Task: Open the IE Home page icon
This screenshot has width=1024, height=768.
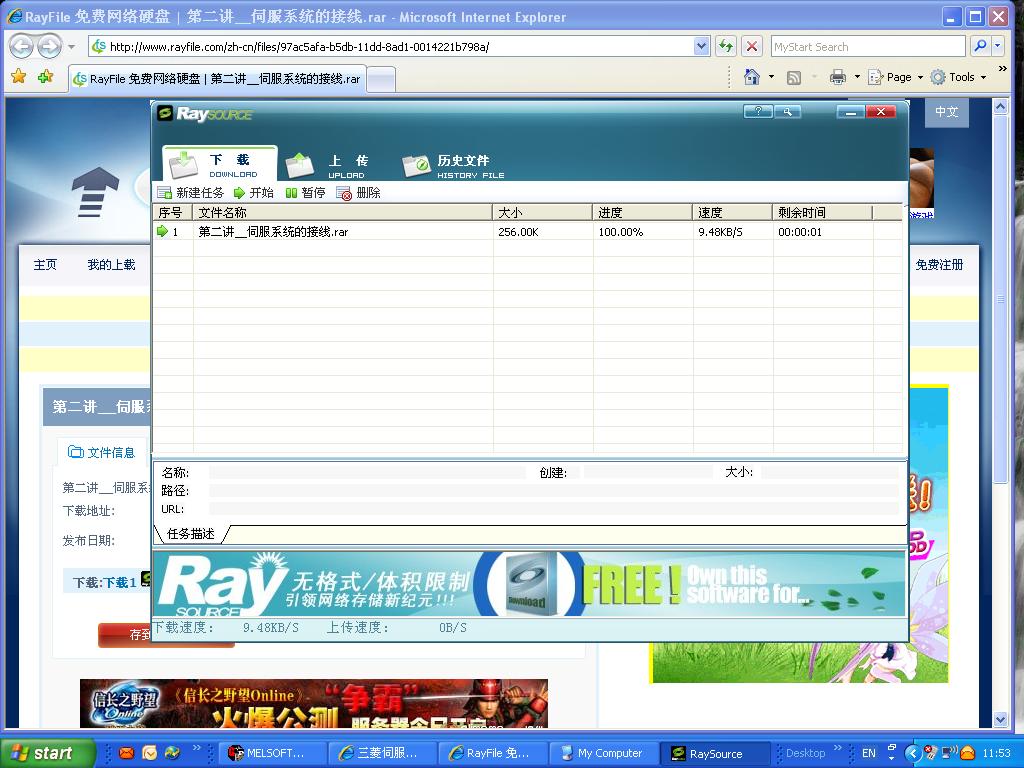Action: point(752,77)
